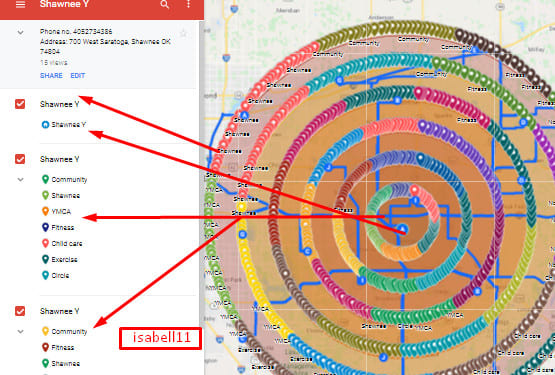Click the yellow Community pin icon
This screenshot has height=375, width=555.
click(x=45, y=331)
